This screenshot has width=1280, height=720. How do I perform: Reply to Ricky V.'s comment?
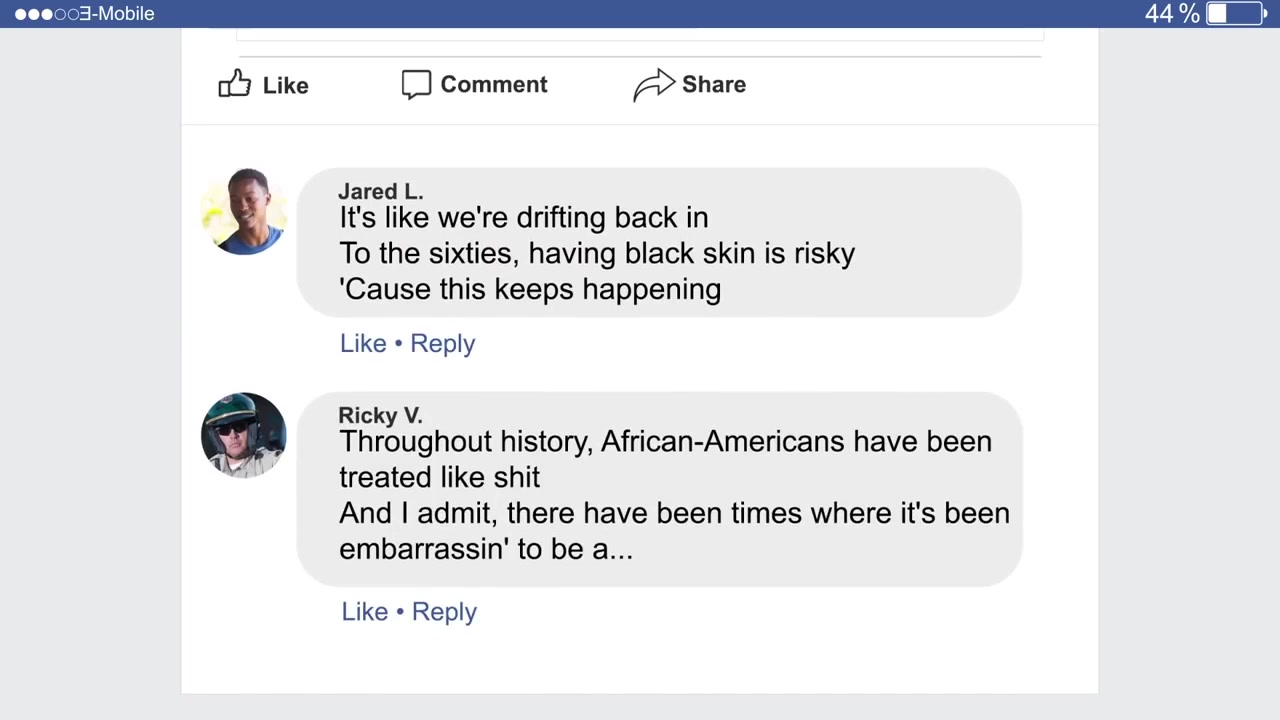pos(444,612)
